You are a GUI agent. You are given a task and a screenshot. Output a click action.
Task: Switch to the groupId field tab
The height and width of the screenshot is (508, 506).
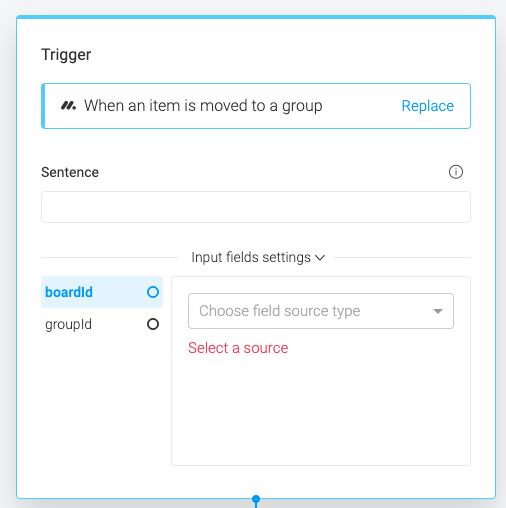pos(102,324)
